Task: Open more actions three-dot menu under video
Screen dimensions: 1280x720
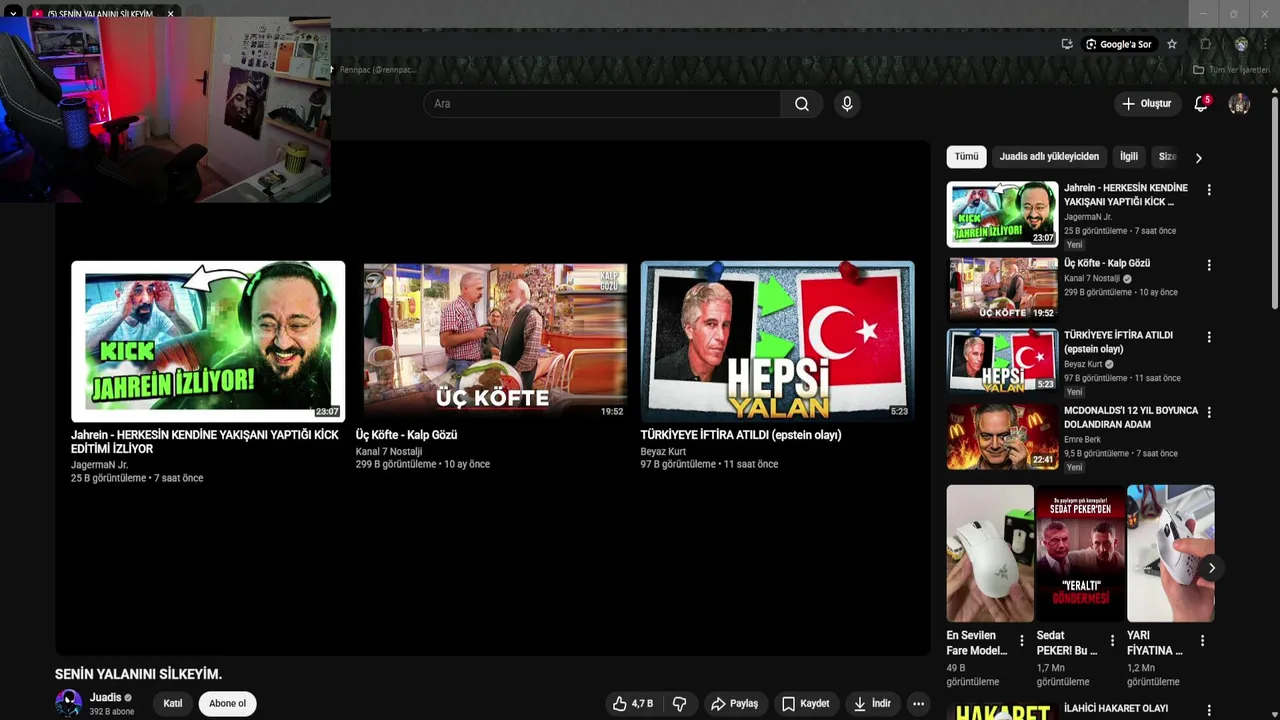Action: (x=918, y=704)
